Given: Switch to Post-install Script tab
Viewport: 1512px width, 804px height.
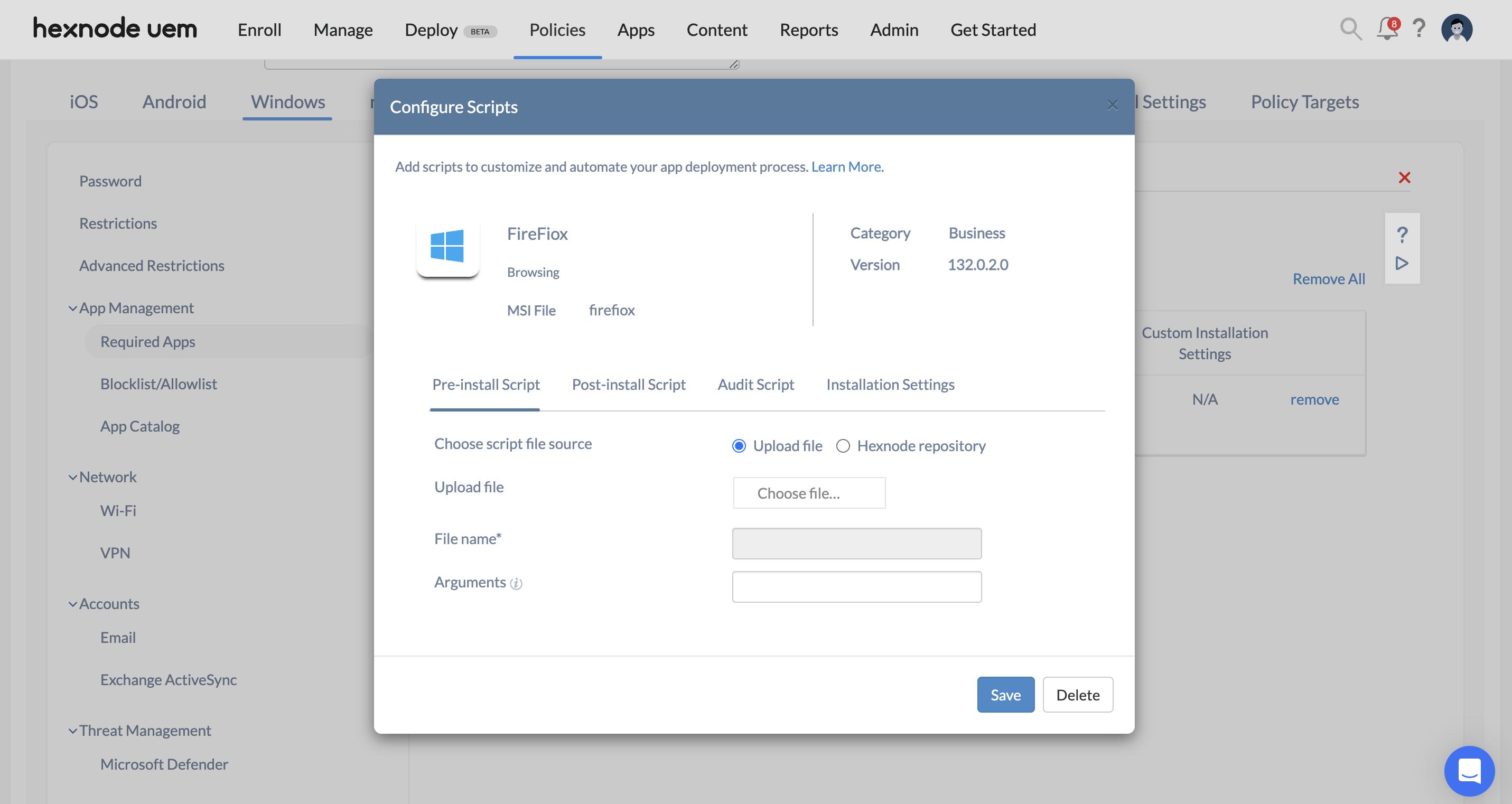Looking at the screenshot, I should coord(628,385).
